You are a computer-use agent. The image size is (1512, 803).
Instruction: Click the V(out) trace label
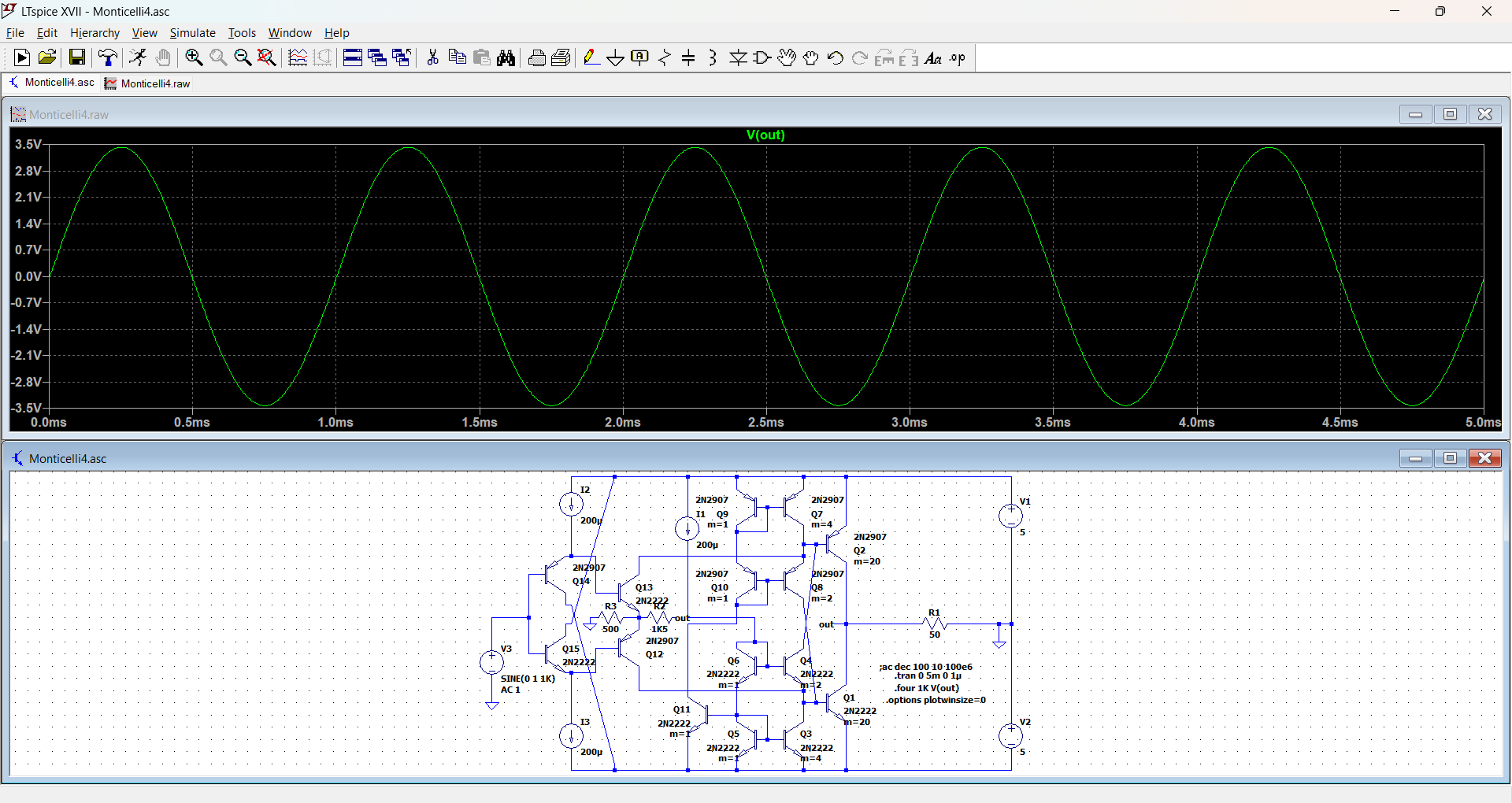tap(765, 135)
